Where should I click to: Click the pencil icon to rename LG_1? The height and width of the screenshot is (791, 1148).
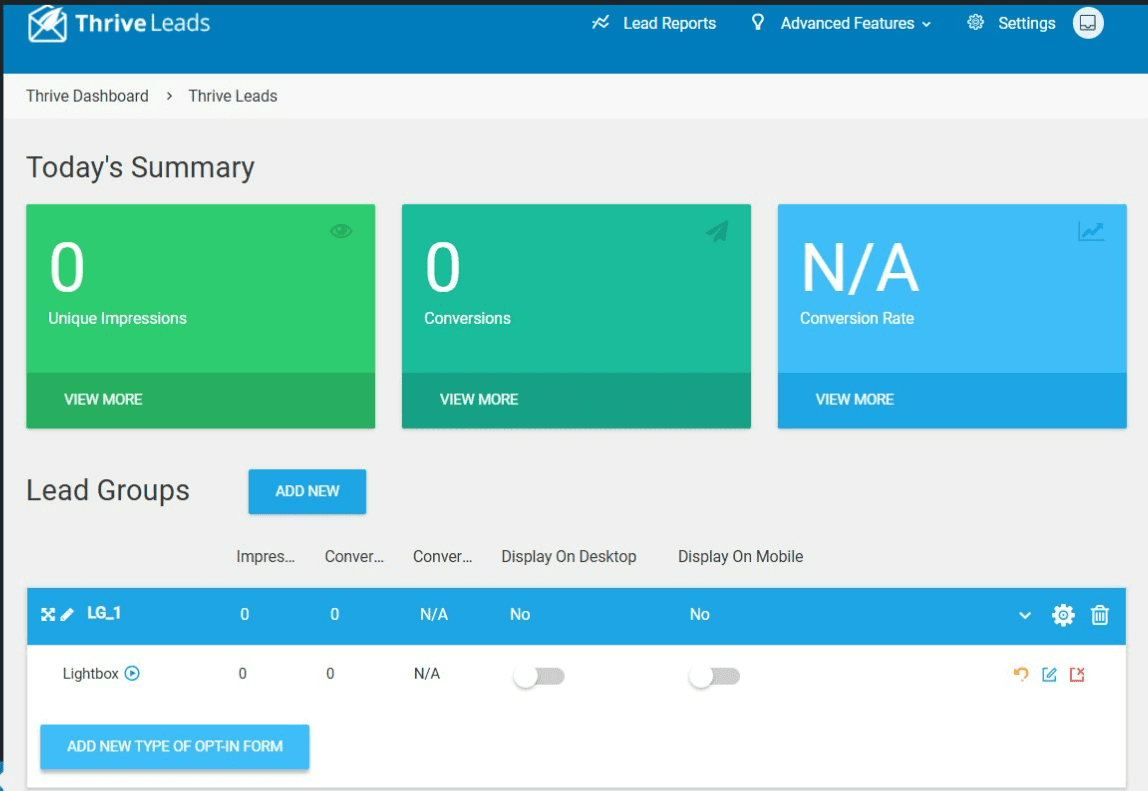67,614
